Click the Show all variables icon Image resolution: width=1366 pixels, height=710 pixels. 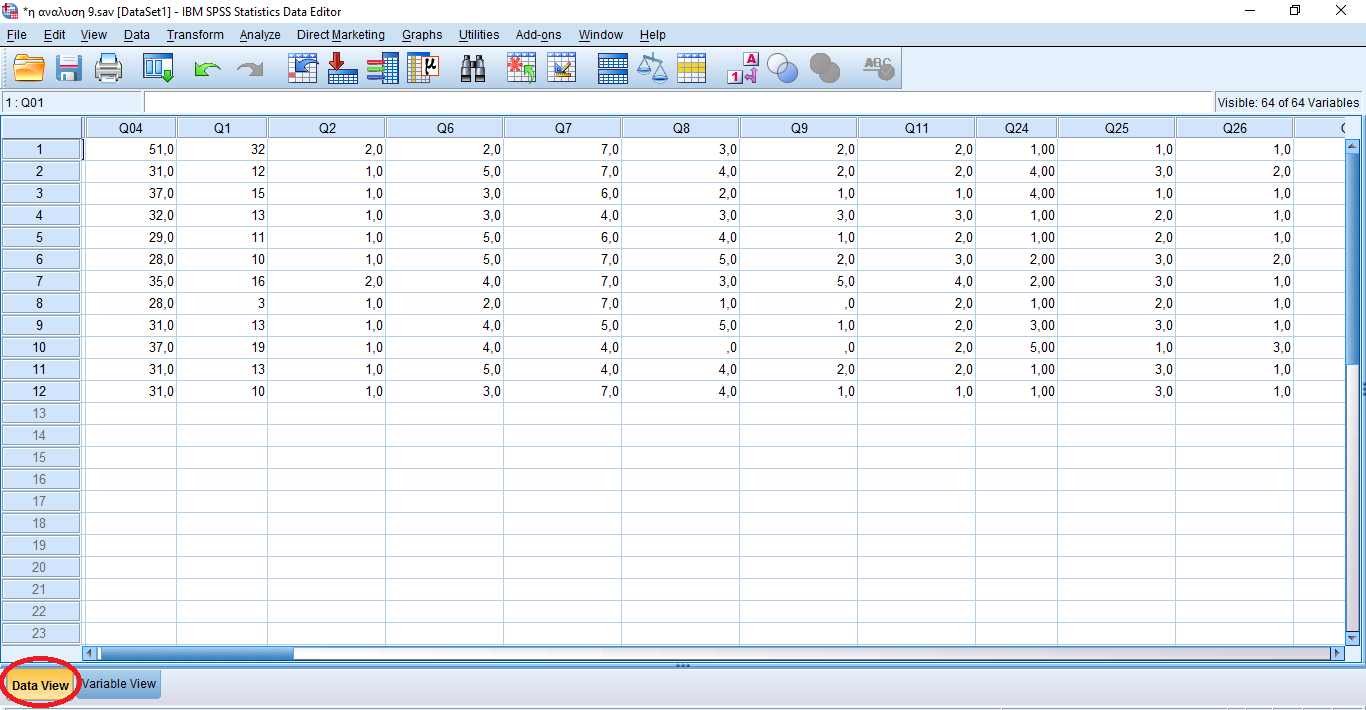825,68
